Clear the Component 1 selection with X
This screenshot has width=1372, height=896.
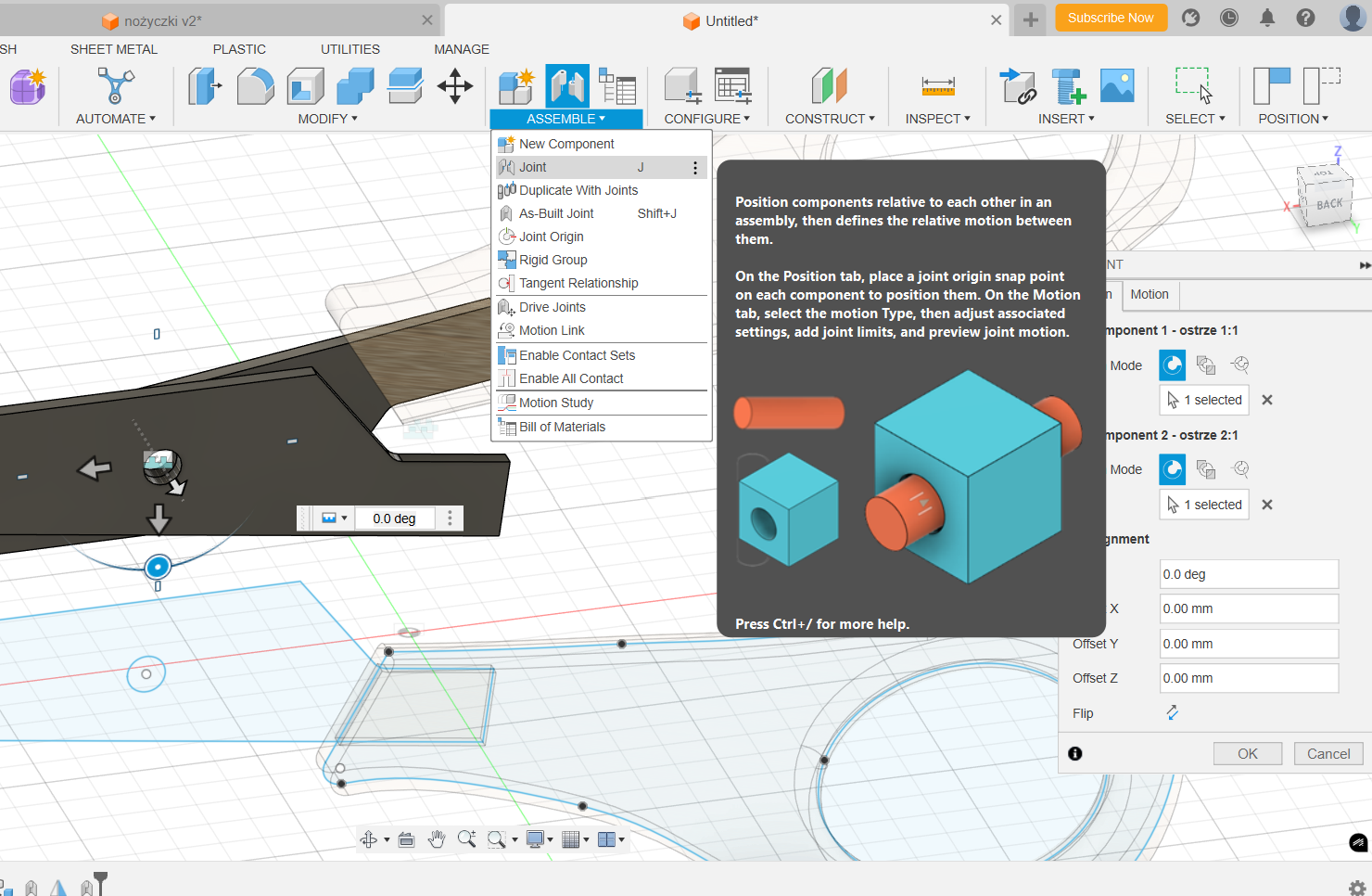pyautogui.click(x=1267, y=400)
